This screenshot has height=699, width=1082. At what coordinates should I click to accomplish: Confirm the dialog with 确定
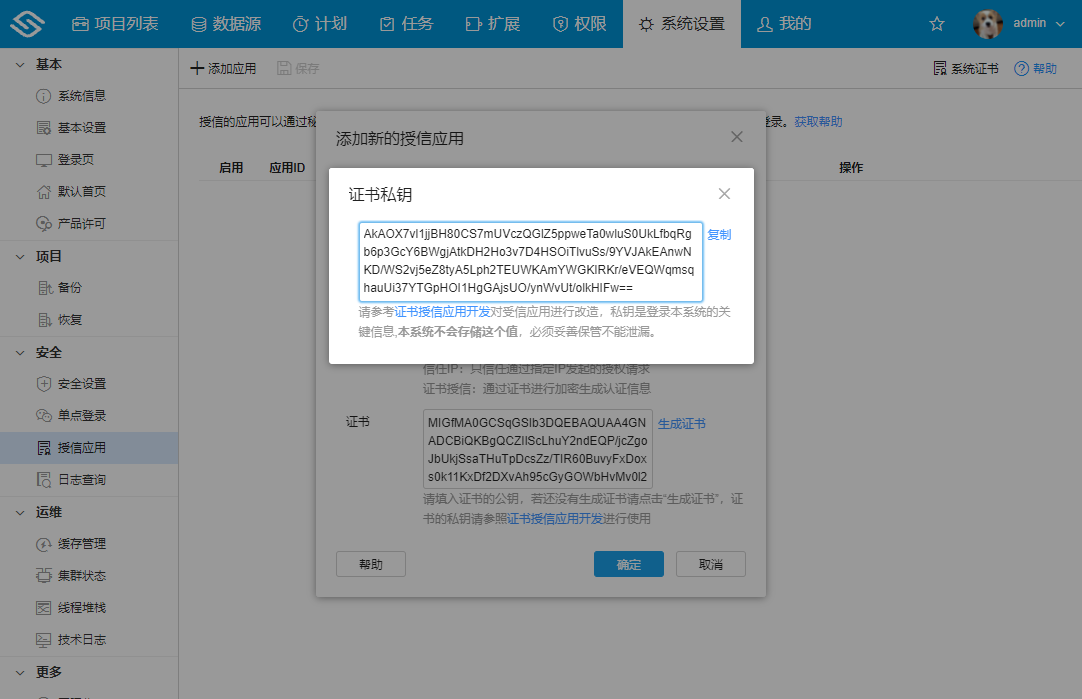(628, 563)
